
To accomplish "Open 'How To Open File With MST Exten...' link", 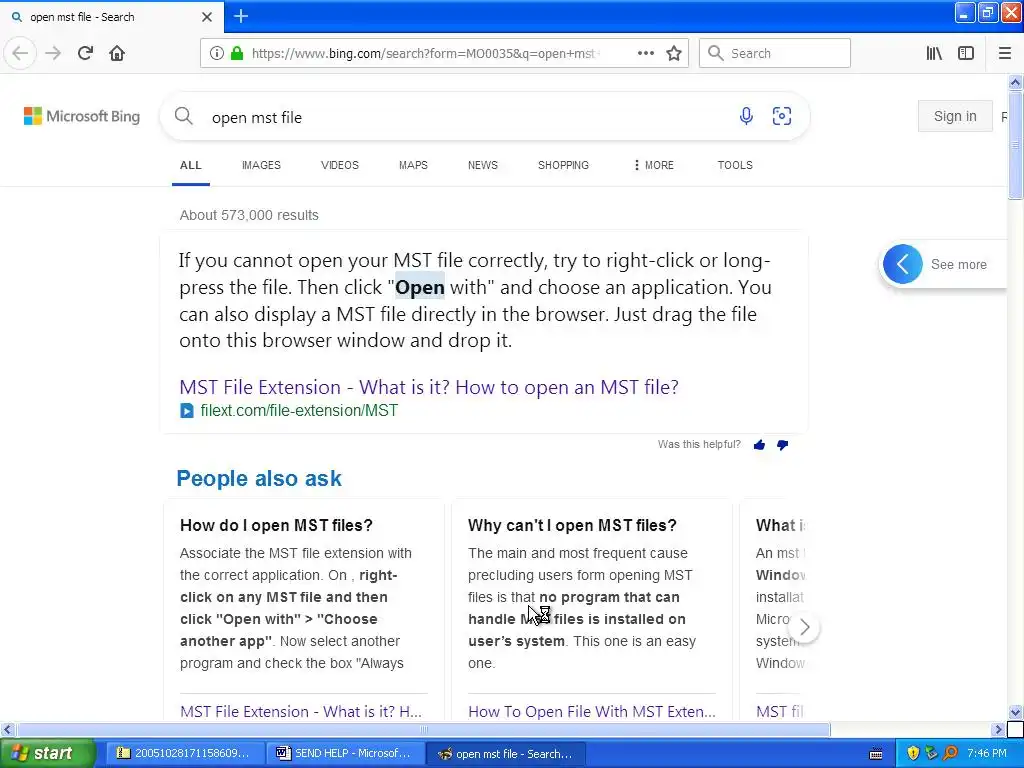I will pyautogui.click(x=592, y=711).
